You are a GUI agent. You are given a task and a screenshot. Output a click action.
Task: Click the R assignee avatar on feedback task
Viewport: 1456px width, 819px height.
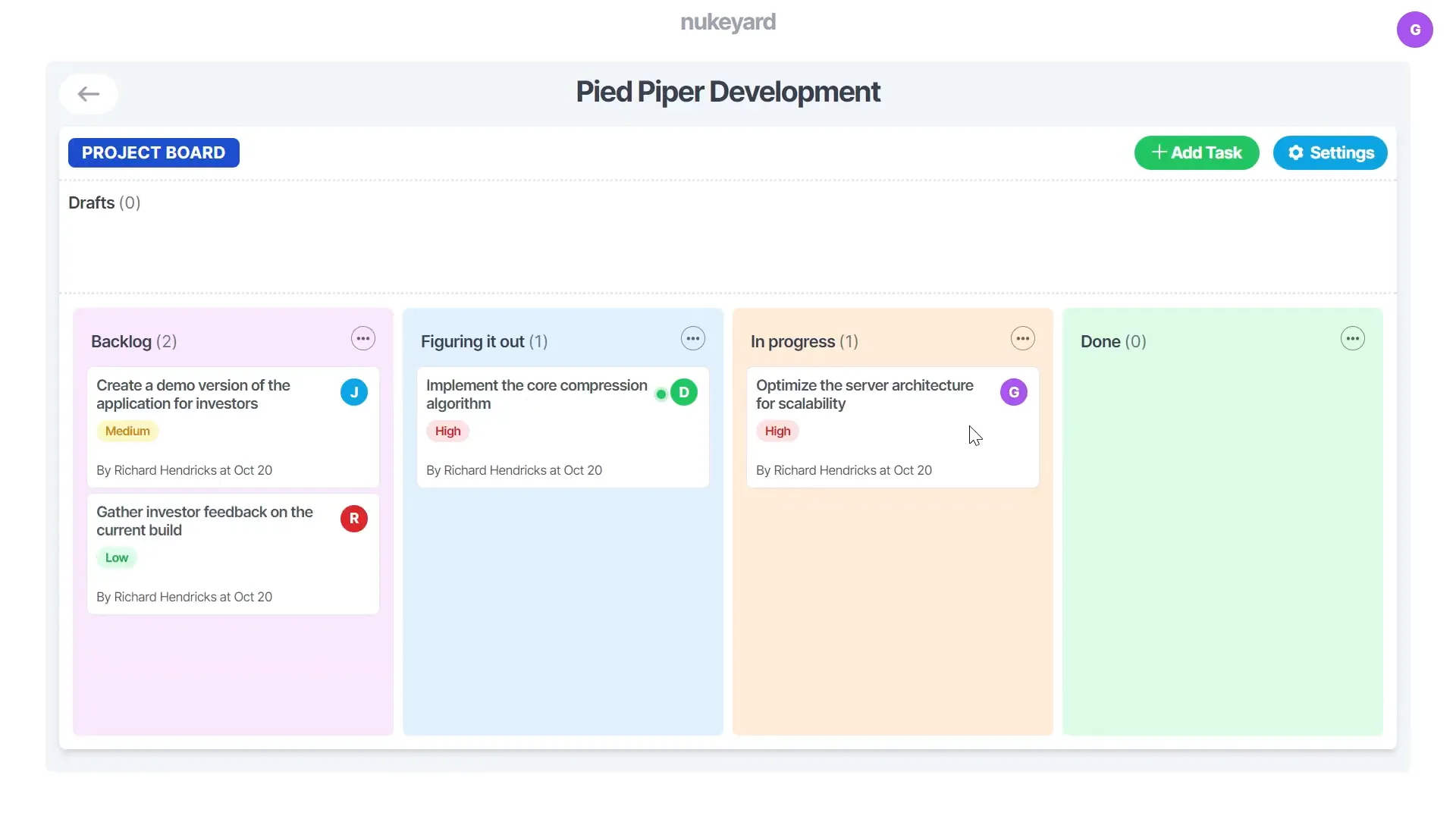pos(353,519)
